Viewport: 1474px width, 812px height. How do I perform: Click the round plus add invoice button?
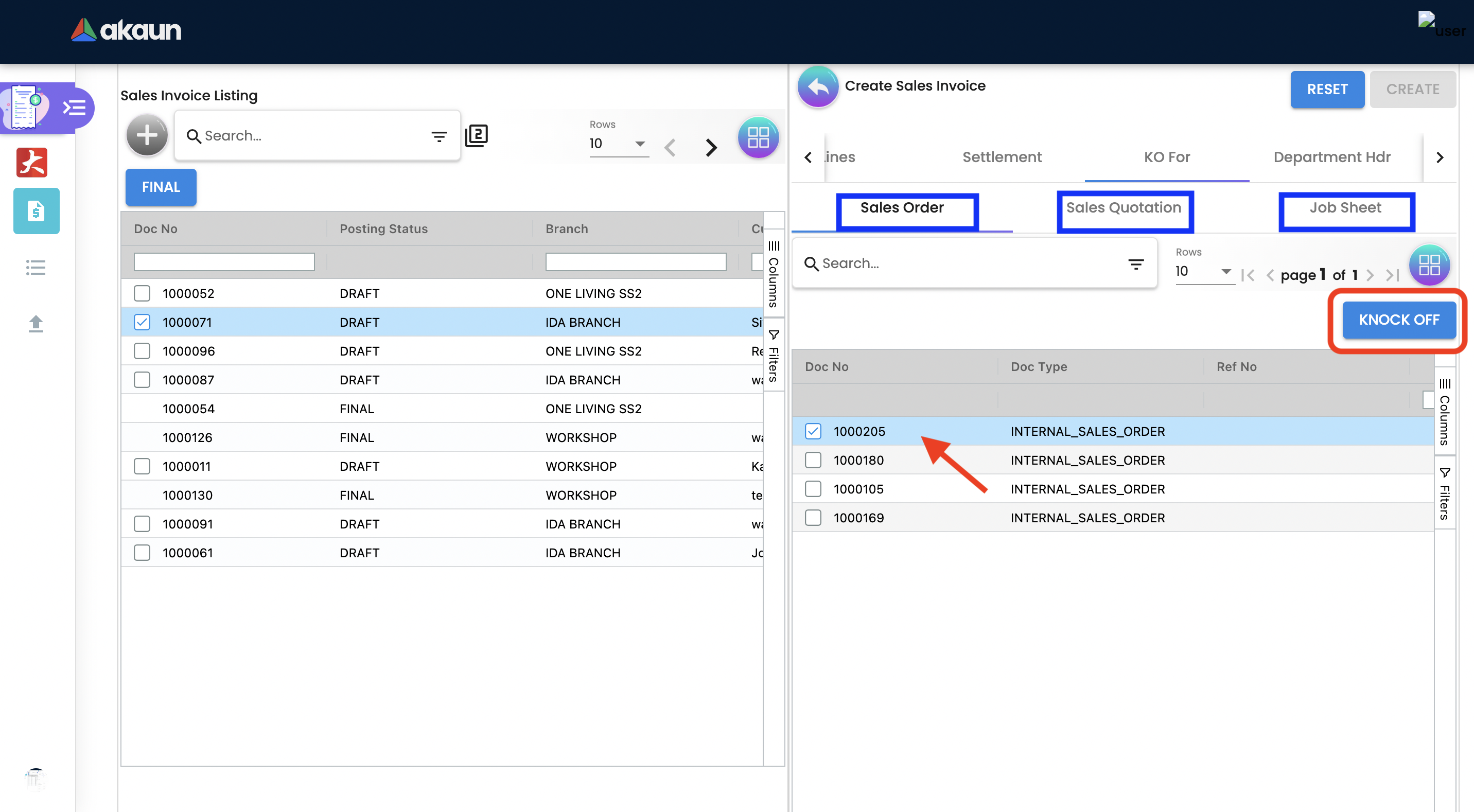(x=147, y=136)
